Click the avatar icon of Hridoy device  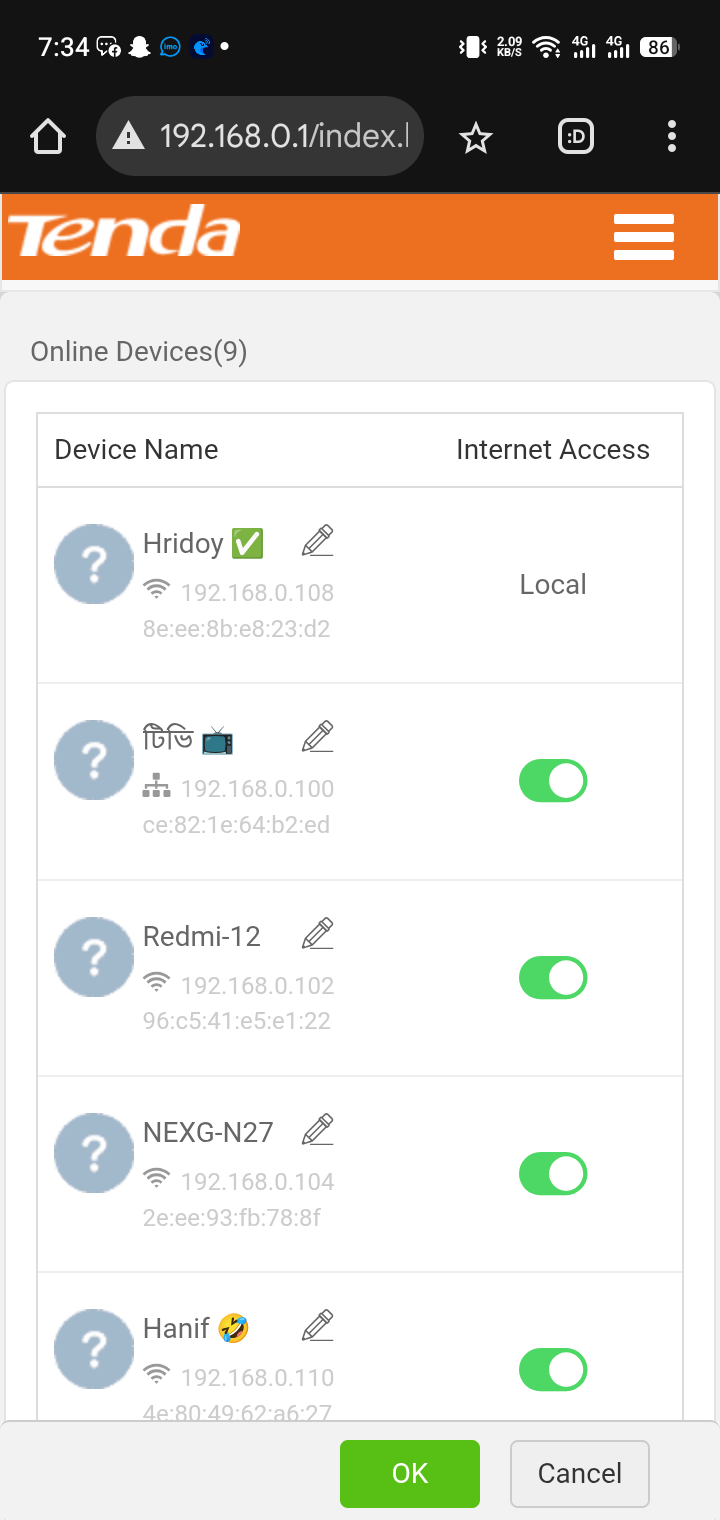(x=94, y=564)
